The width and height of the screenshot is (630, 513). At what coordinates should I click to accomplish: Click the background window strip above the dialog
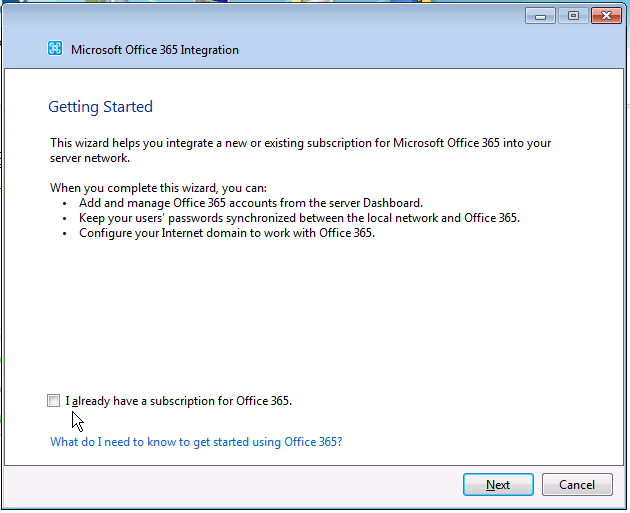coord(300,2)
